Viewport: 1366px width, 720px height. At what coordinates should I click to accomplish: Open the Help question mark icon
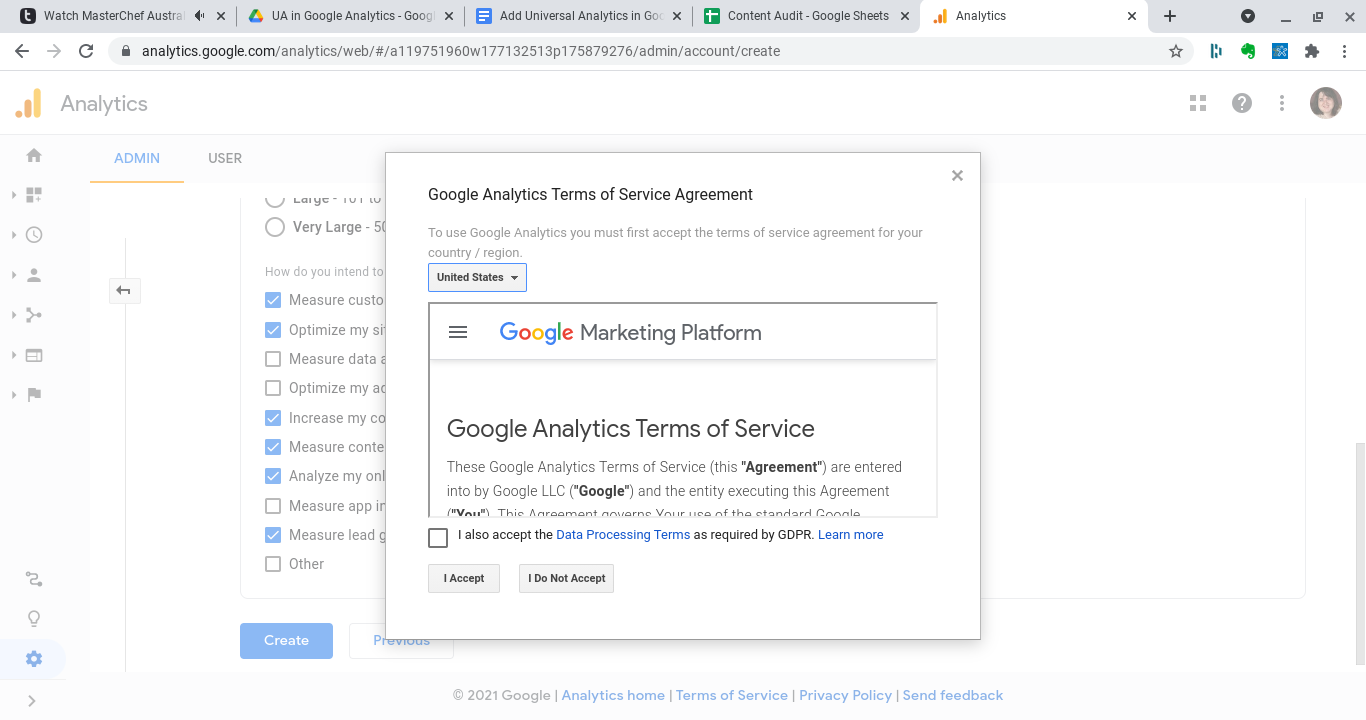point(1242,103)
